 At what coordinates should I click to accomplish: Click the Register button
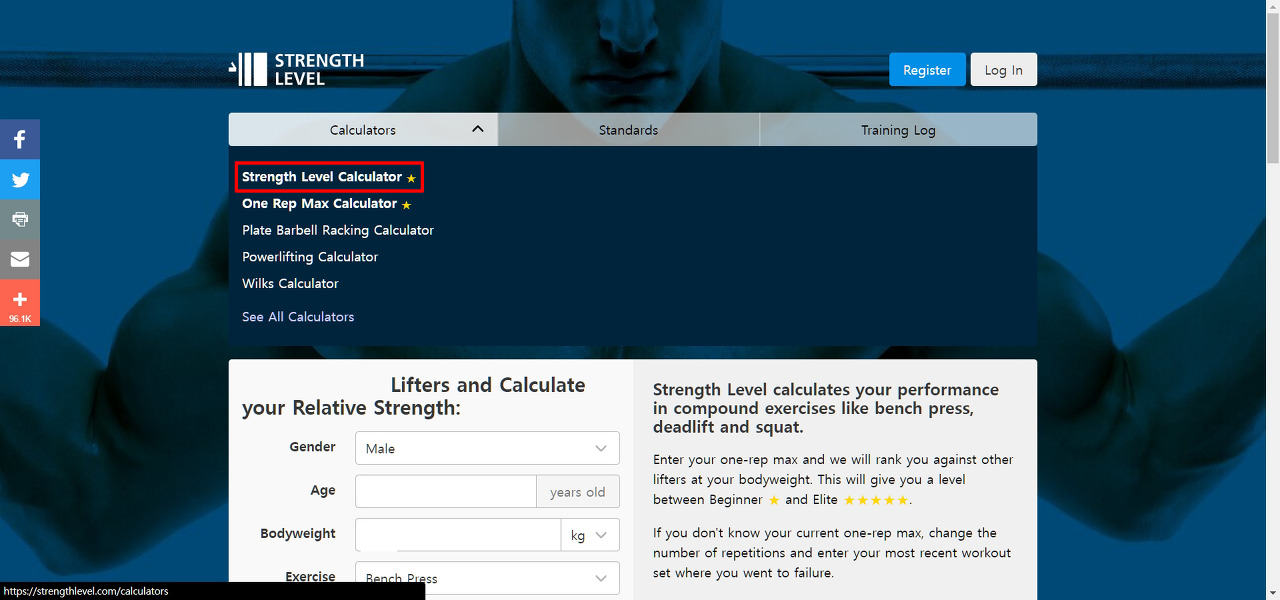[x=927, y=70]
